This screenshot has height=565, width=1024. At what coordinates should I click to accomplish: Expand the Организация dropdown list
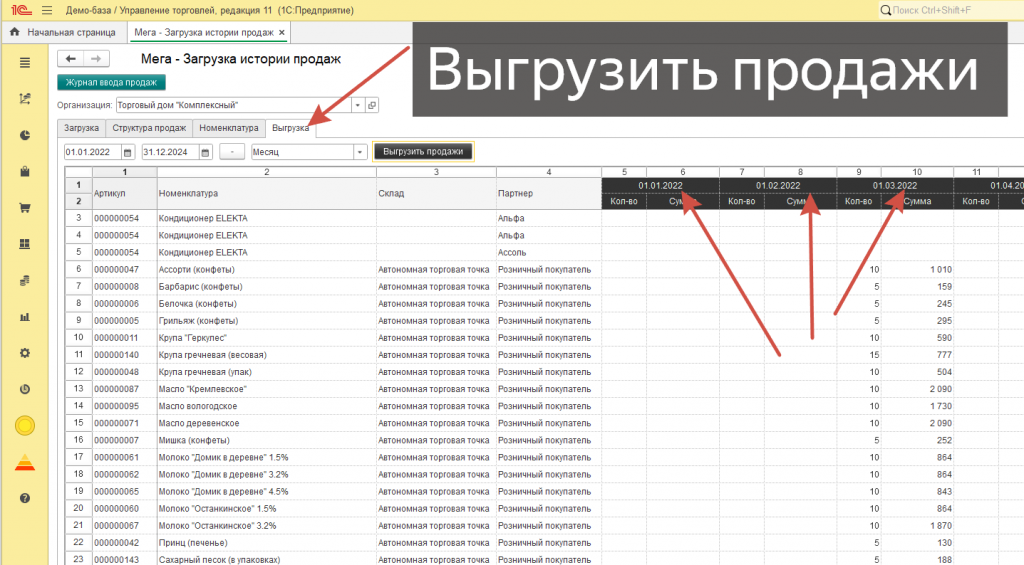357,105
